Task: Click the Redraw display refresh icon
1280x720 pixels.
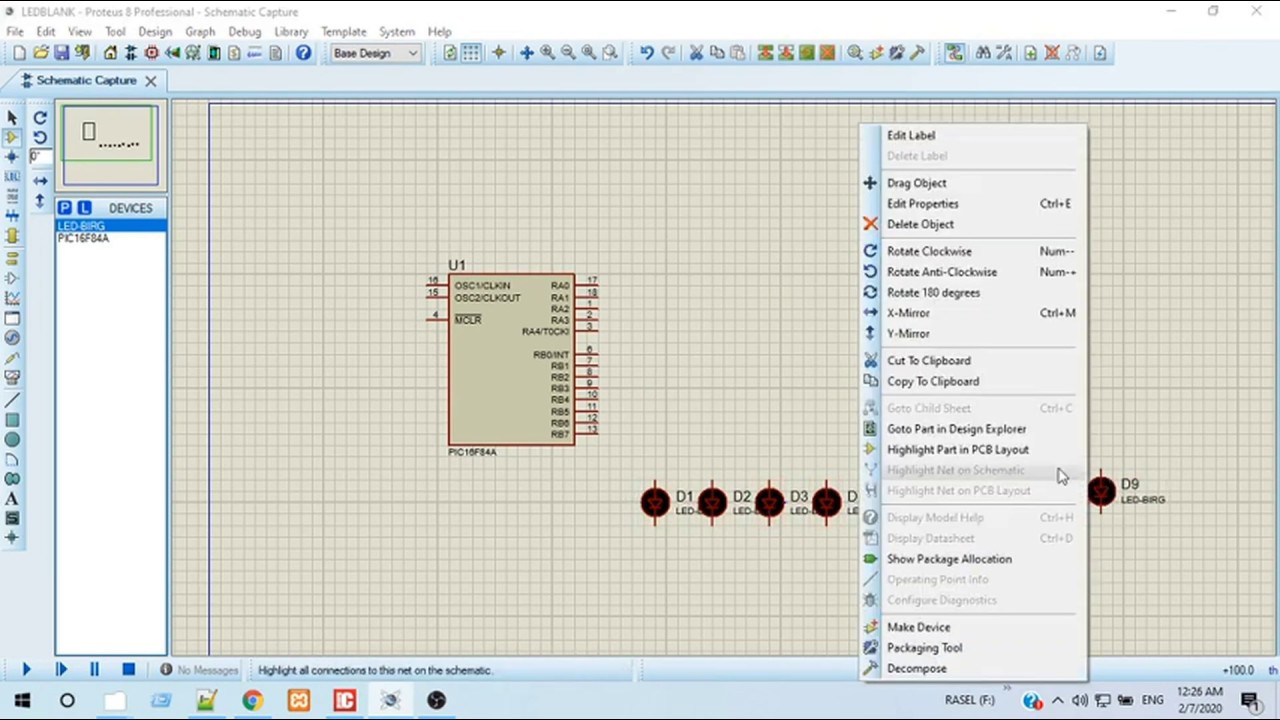Action: click(x=450, y=53)
